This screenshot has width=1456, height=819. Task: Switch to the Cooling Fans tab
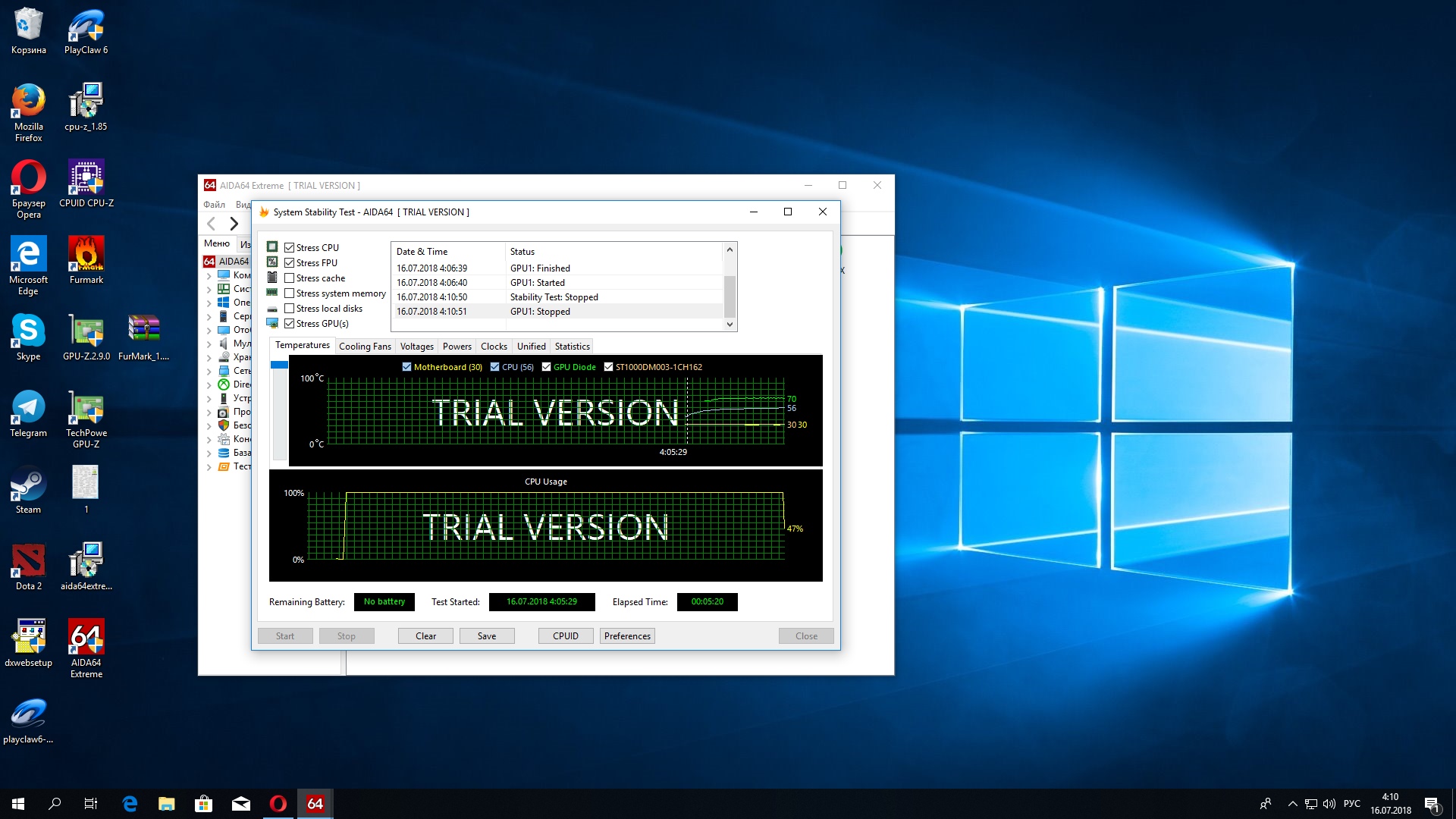click(x=365, y=347)
